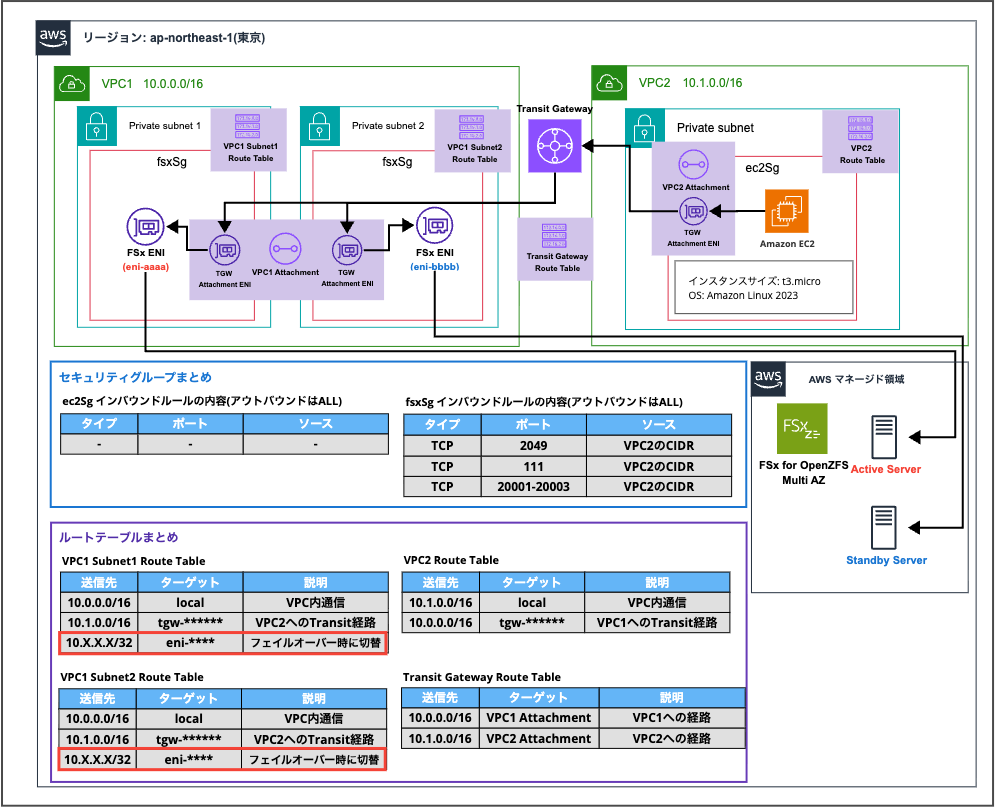1002x807 pixels.
Task: Select the highlighted 10.X.X.X/32 failover route row
Action: [223, 643]
